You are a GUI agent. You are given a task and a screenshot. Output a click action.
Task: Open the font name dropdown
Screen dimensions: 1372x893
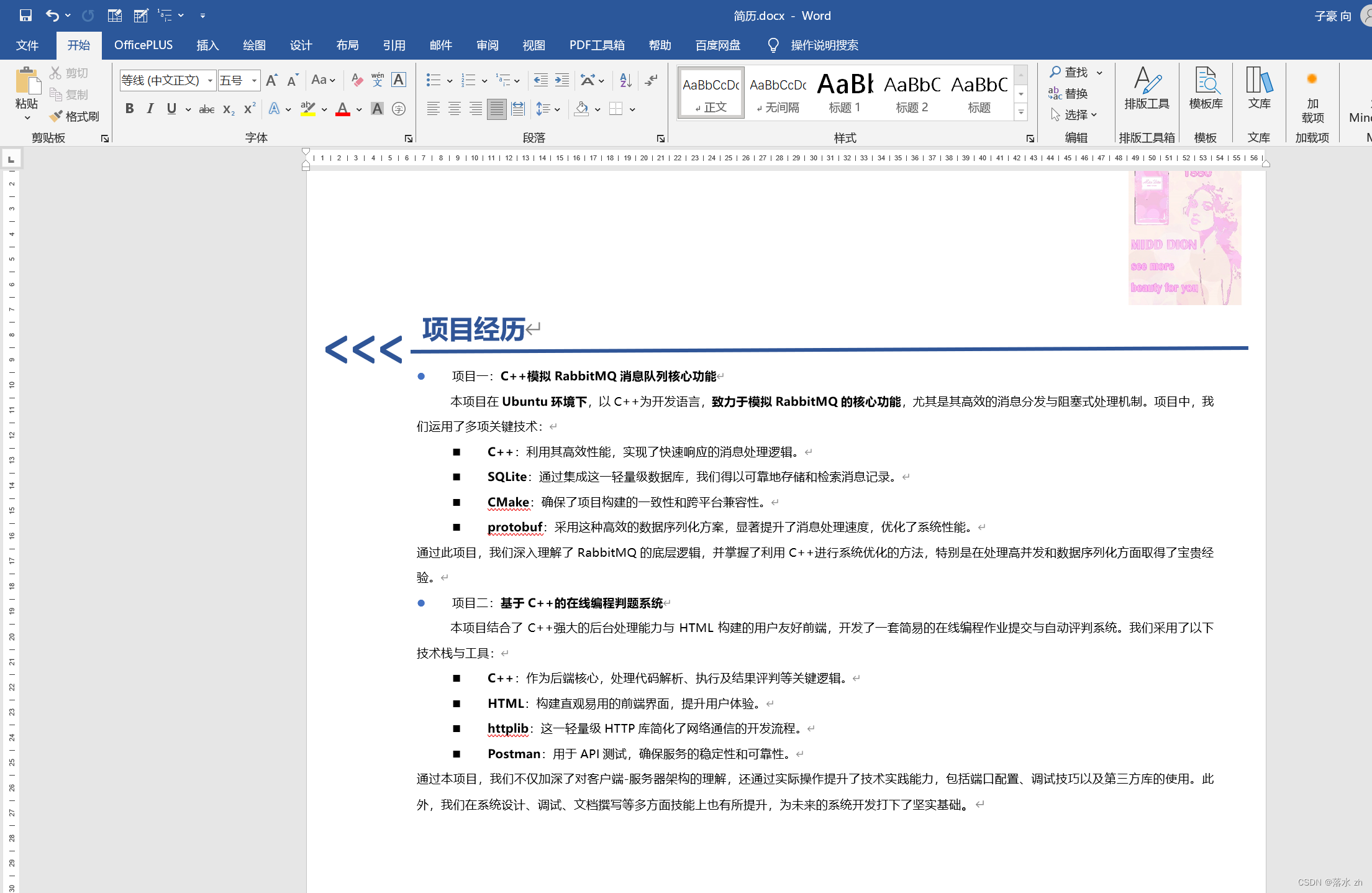[x=210, y=81]
